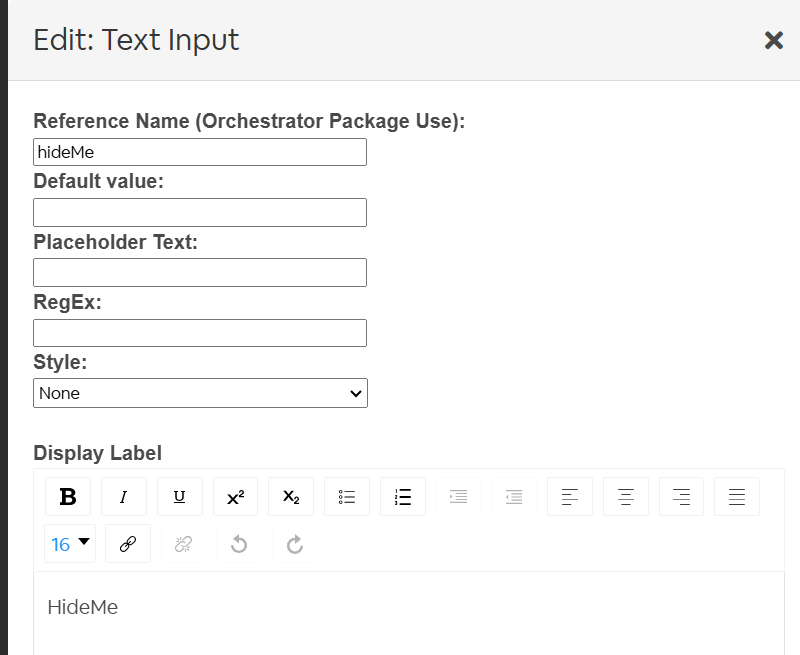The image size is (800, 655).
Task: Increase indent of label text
Action: click(458, 497)
